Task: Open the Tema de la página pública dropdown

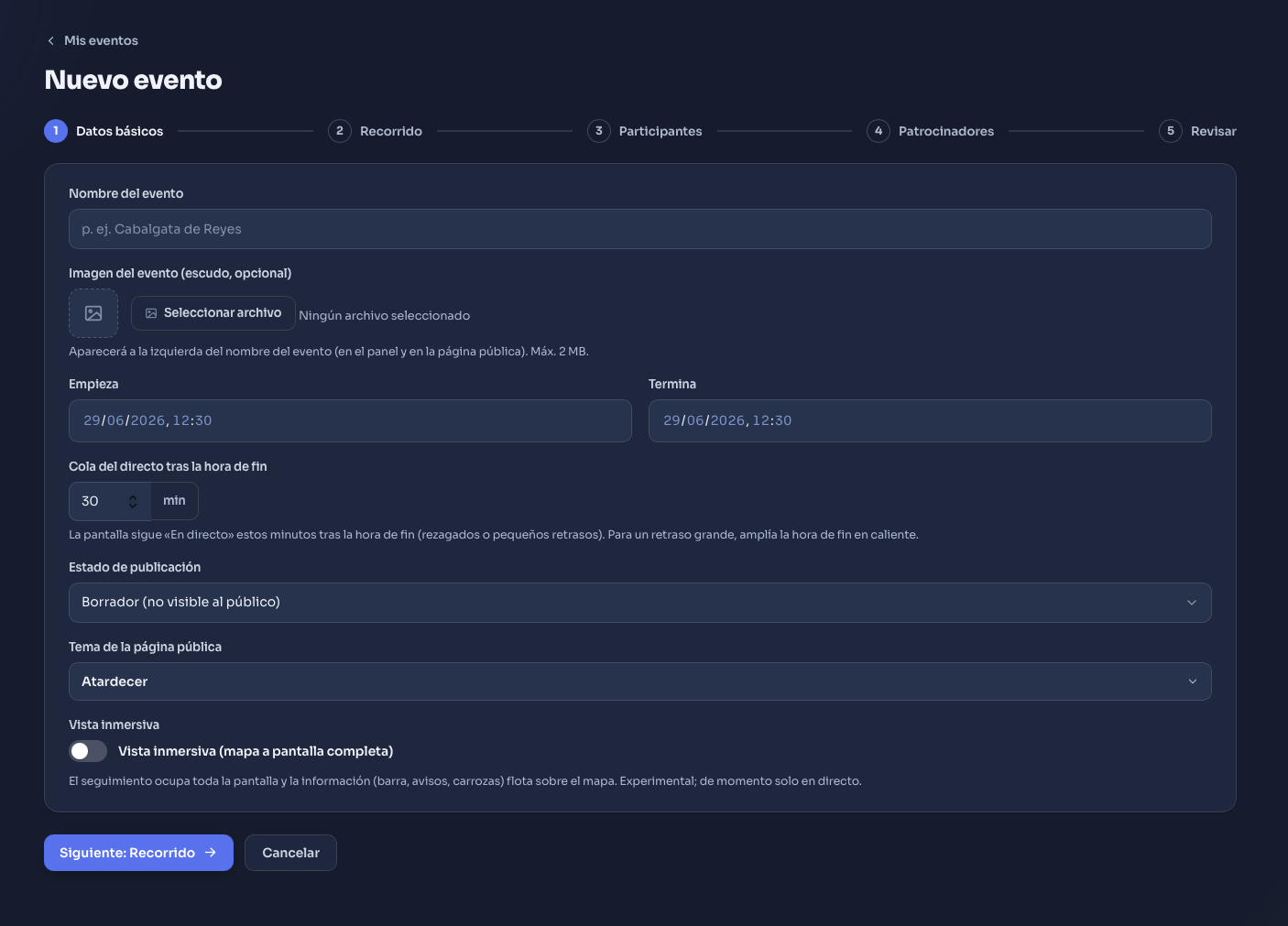Action: 640,681
